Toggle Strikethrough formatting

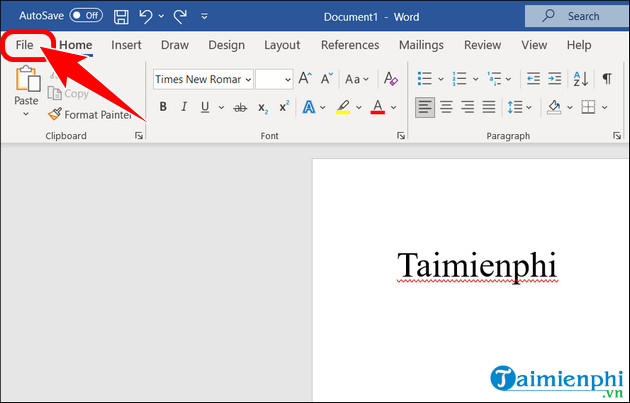240,107
